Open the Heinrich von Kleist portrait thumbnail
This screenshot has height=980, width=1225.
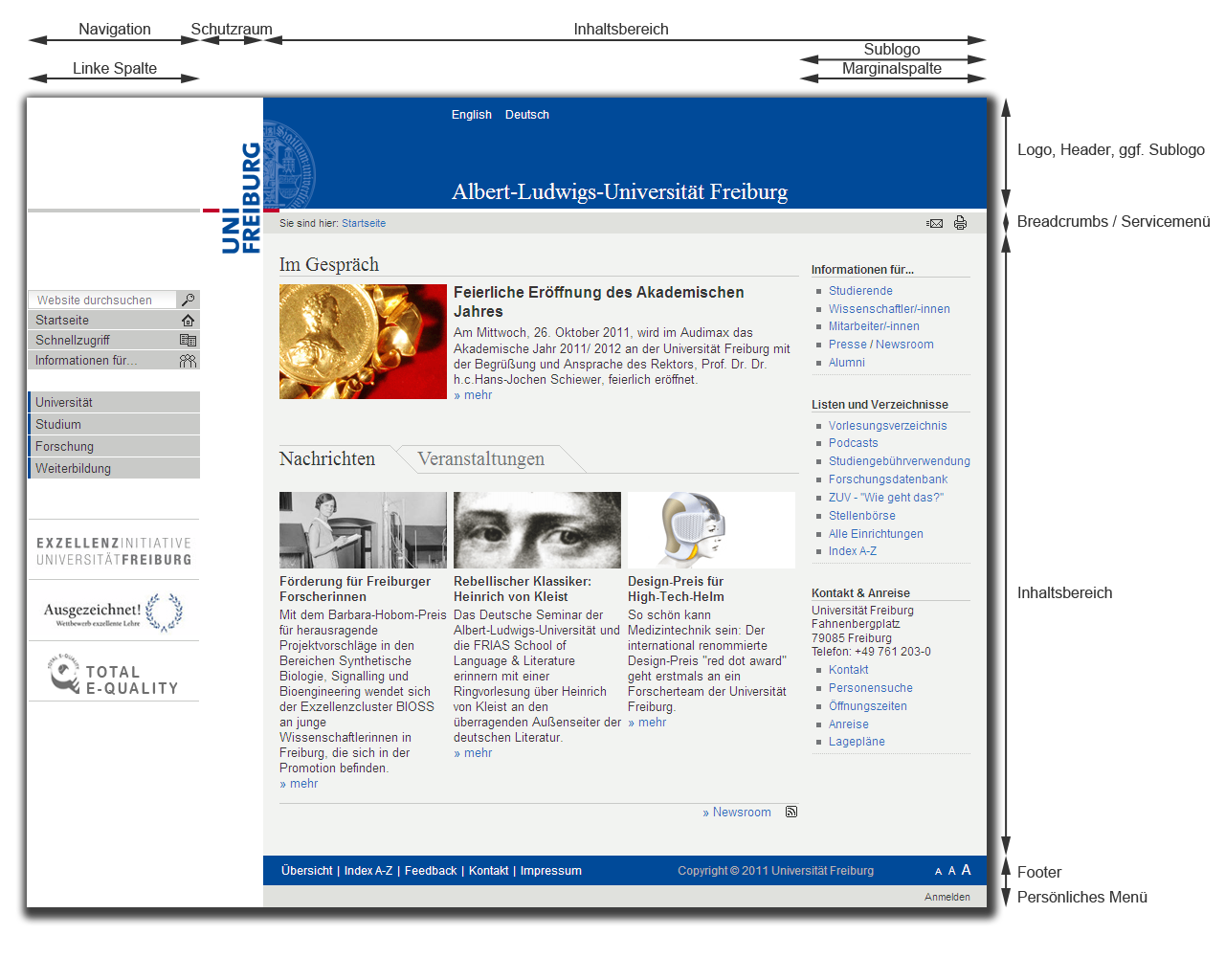point(537,530)
